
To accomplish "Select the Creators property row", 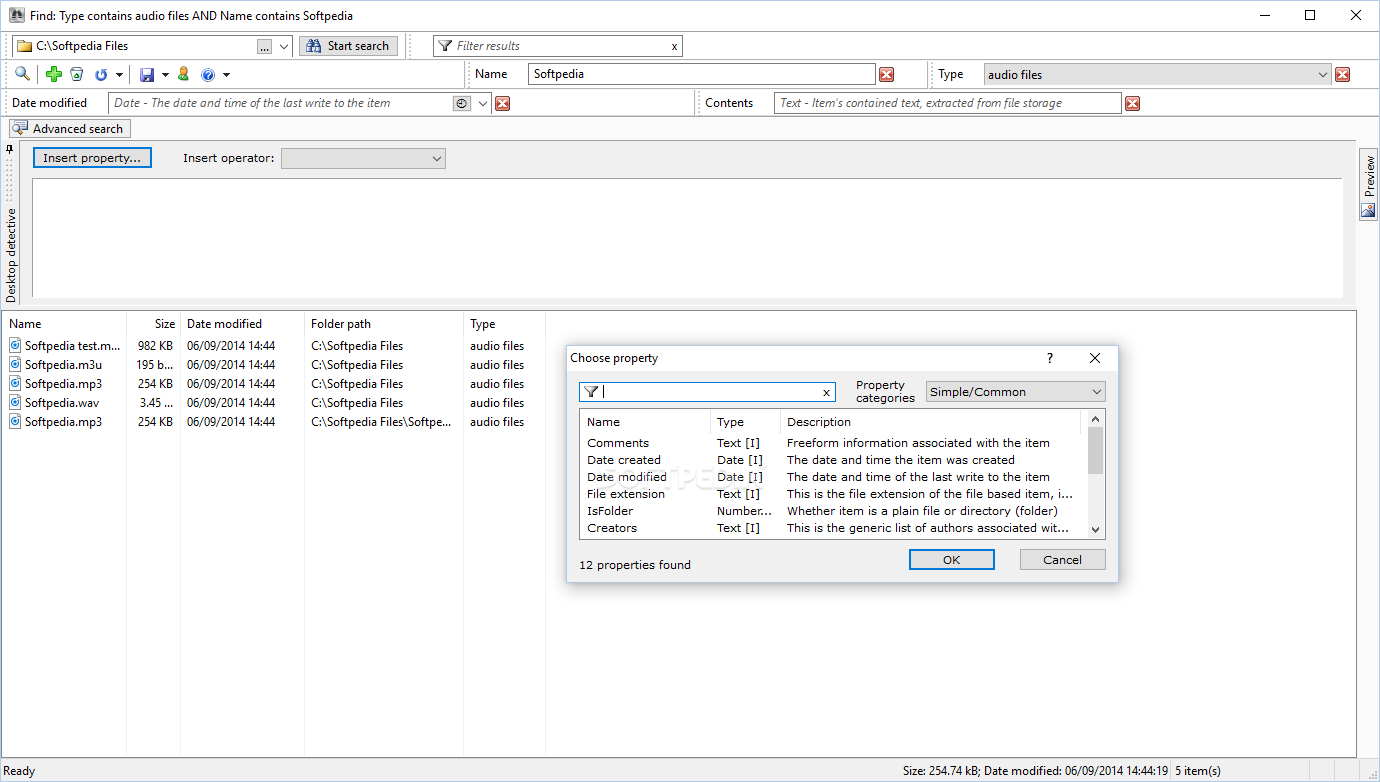I will pyautogui.click(x=832, y=528).
